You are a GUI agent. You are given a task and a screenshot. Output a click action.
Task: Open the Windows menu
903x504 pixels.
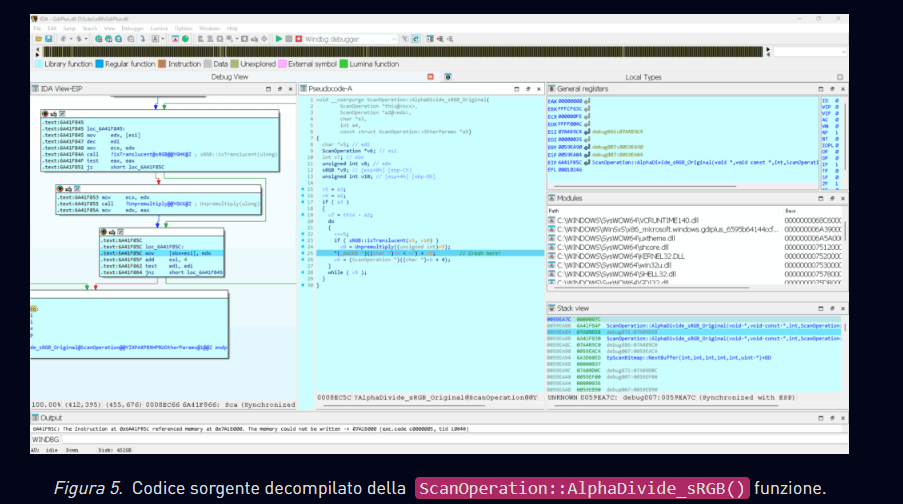(210, 28)
